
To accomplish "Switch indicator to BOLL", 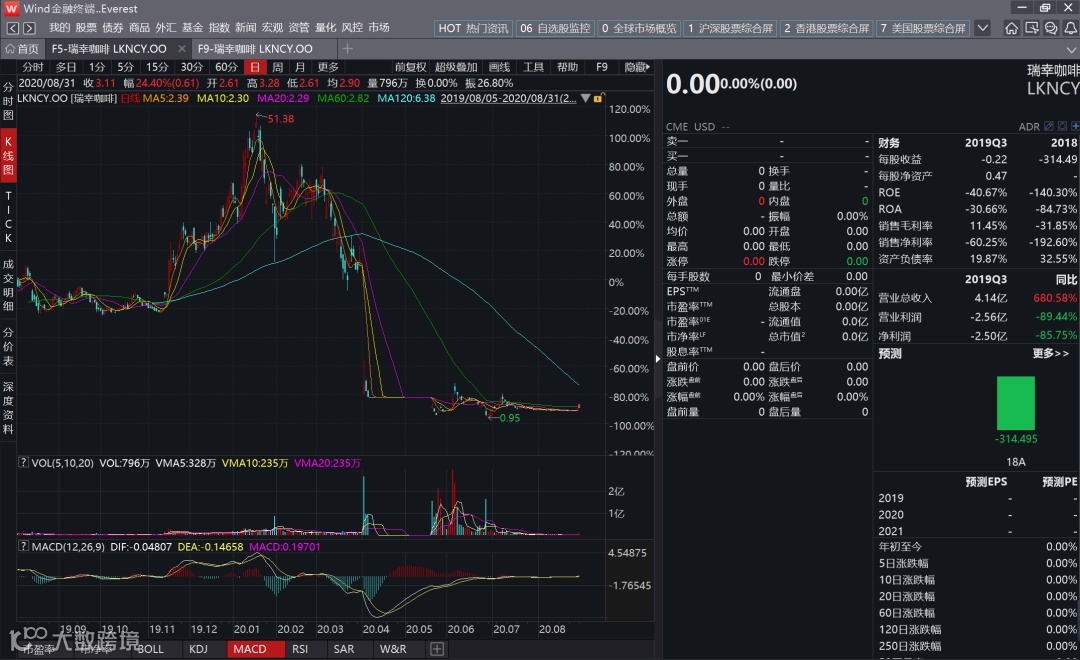I will 151,649.
